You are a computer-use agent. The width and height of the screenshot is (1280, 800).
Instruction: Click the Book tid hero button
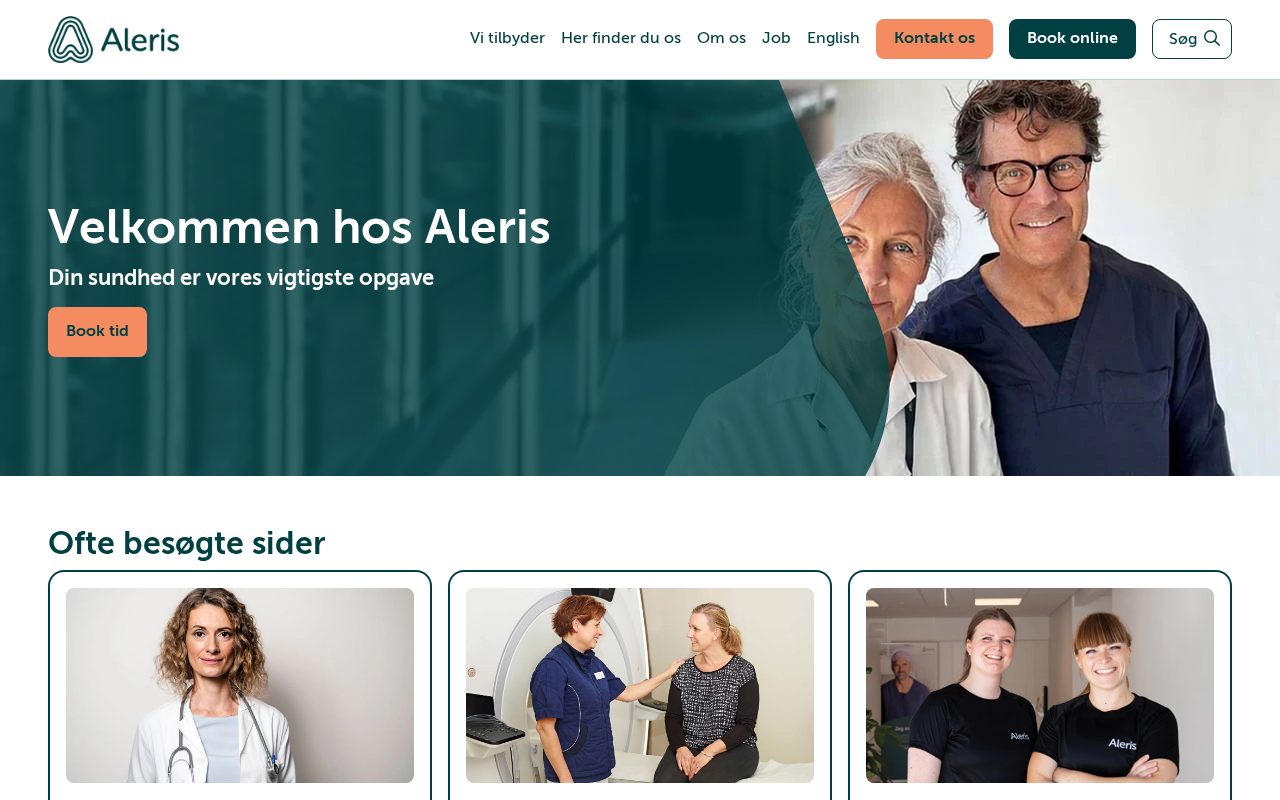[x=97, y=332]
